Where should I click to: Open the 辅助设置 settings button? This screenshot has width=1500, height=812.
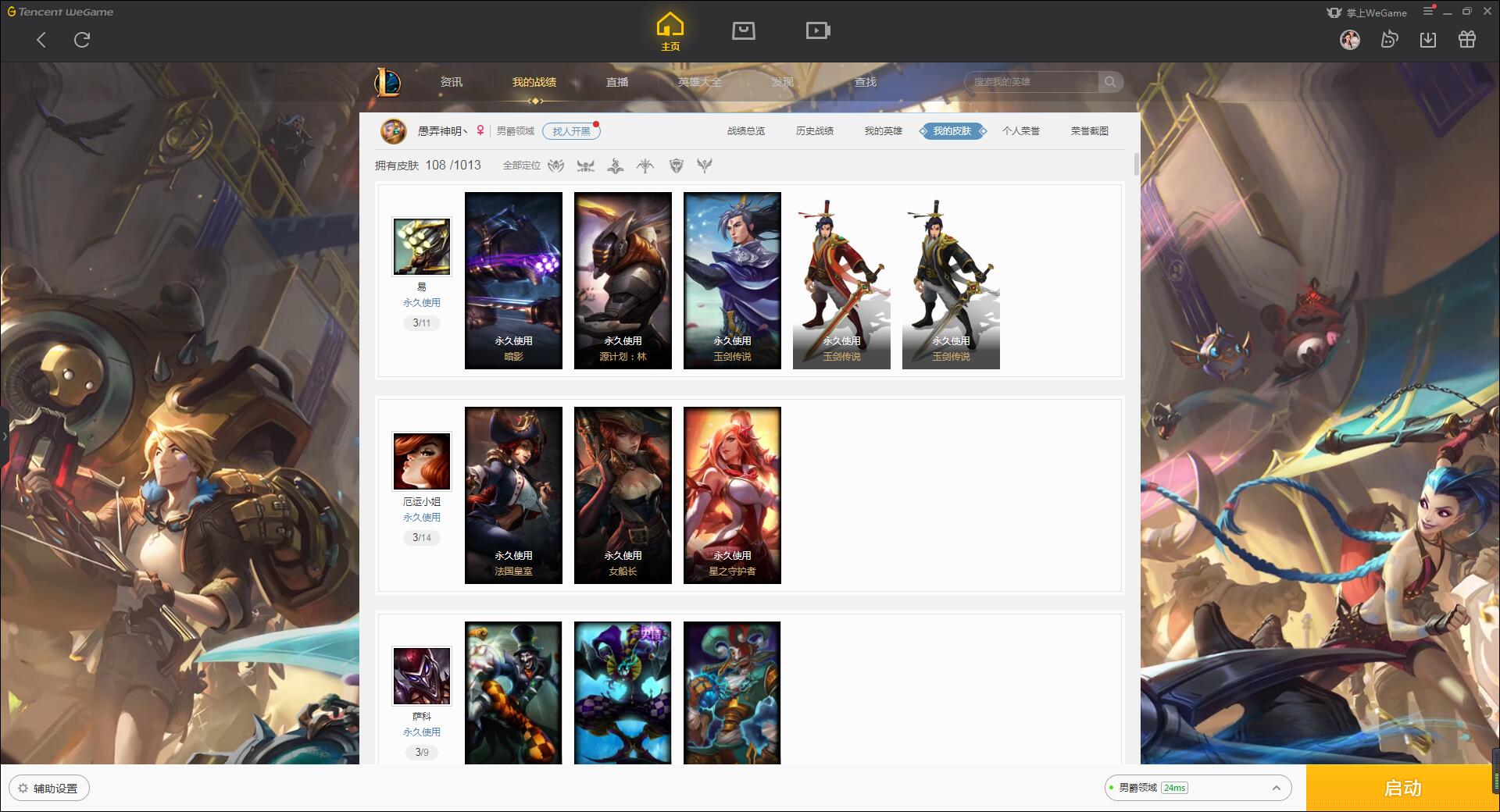(x=49, y=789)
